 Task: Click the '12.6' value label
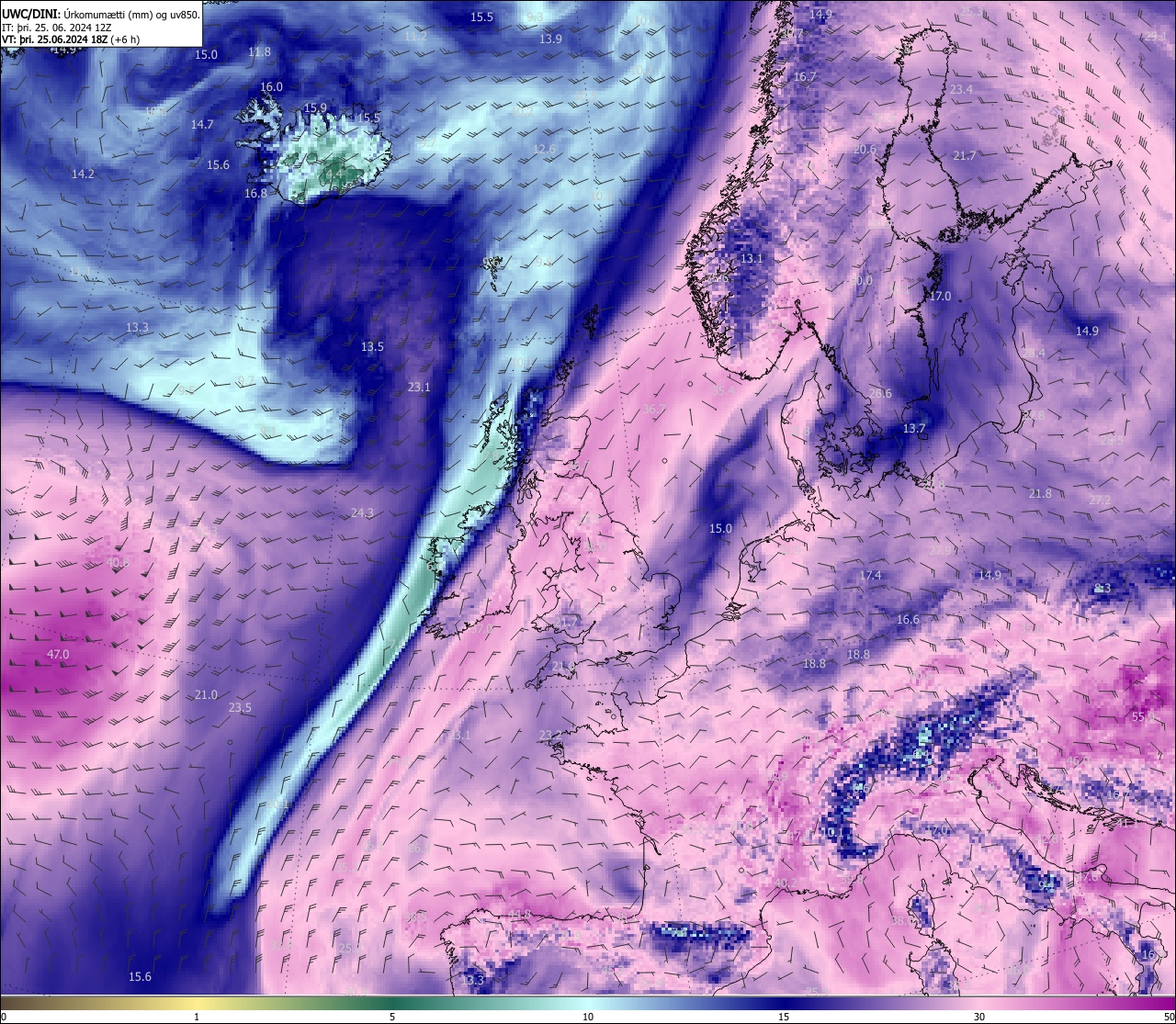click(544, 149)
